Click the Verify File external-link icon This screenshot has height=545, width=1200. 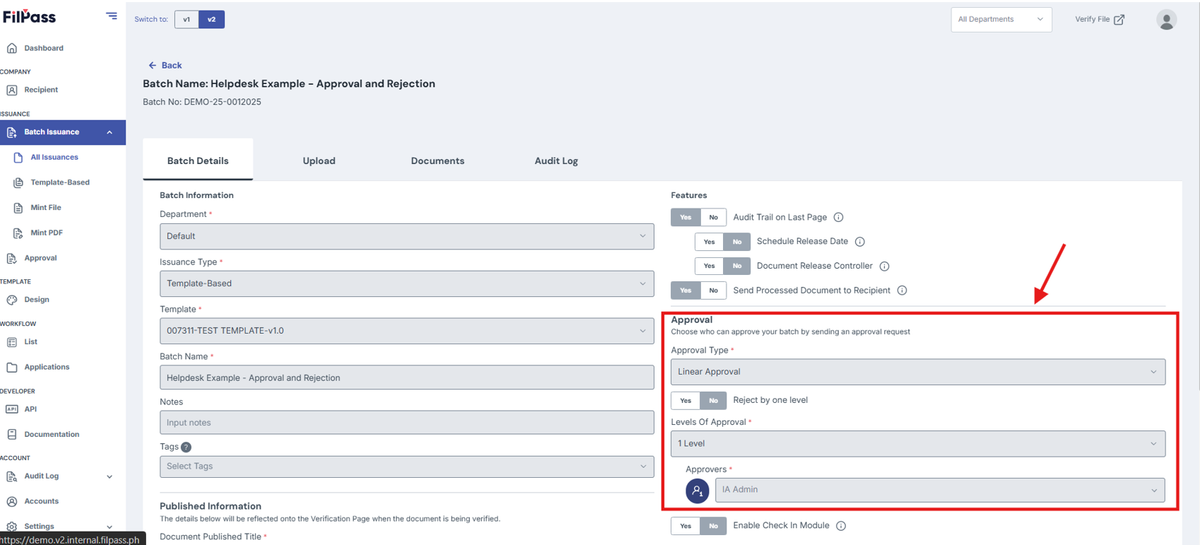1119,19
